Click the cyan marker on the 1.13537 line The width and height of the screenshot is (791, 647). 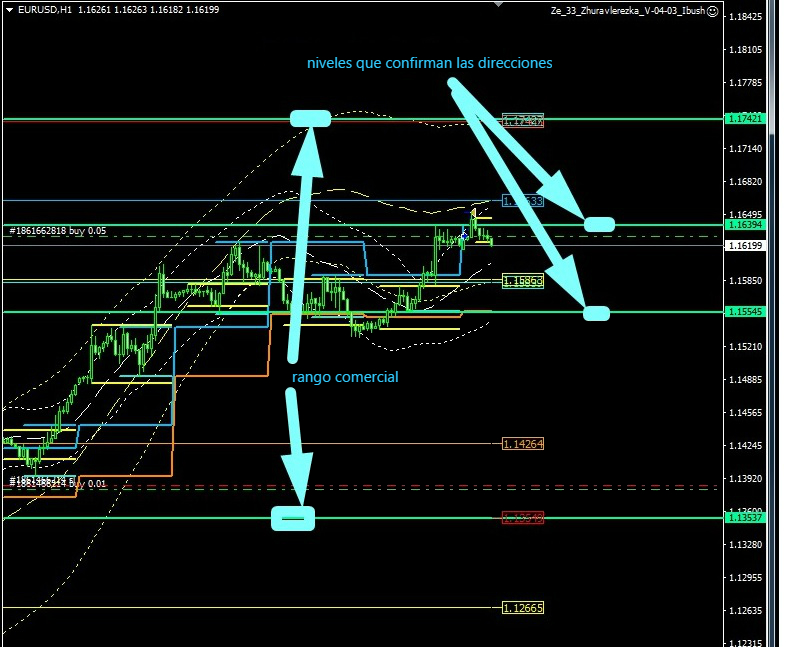pos(293,518)
